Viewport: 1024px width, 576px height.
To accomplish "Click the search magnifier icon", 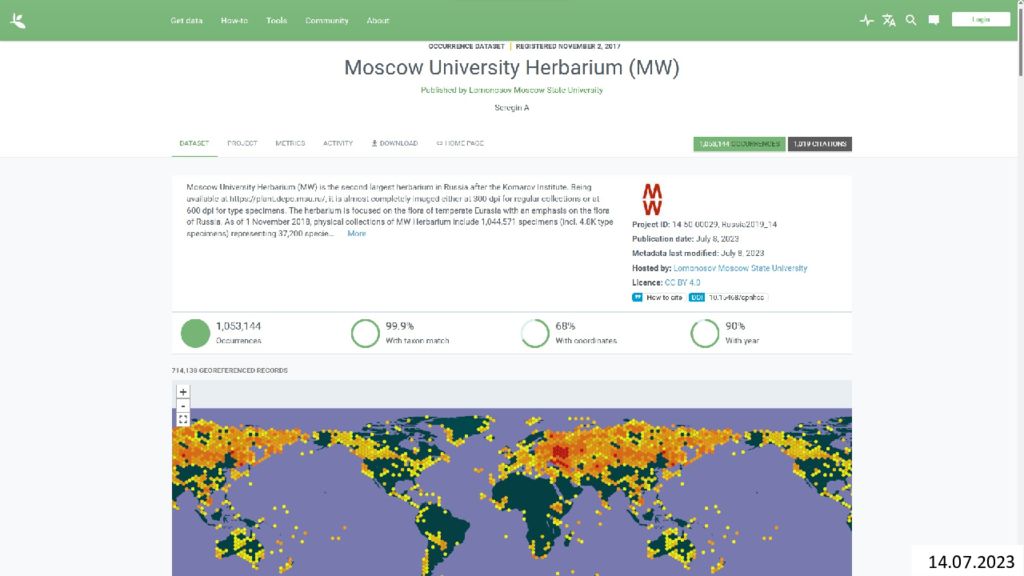I will coord(911,20).
